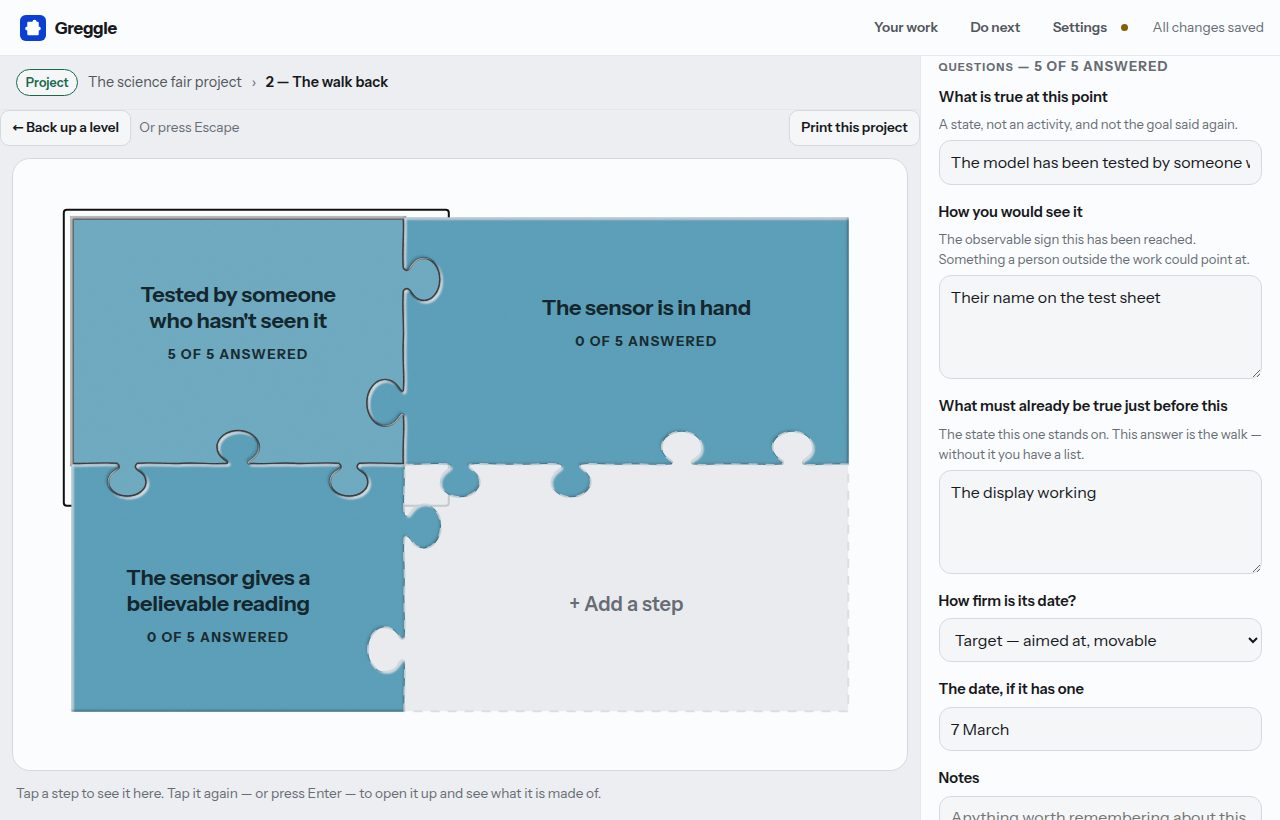Screen dimensions: 1280x820
Task: Click the date field showing 7 March
Action: 1100,729
